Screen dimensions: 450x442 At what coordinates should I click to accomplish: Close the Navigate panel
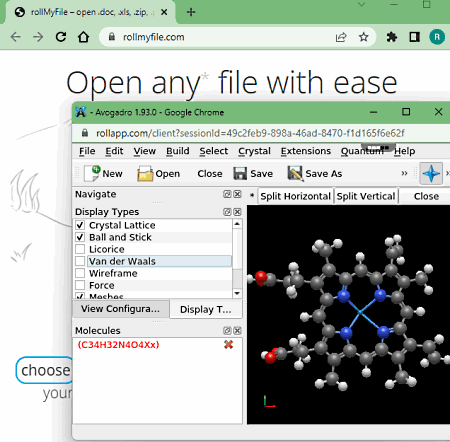click(x=237, y=194)
